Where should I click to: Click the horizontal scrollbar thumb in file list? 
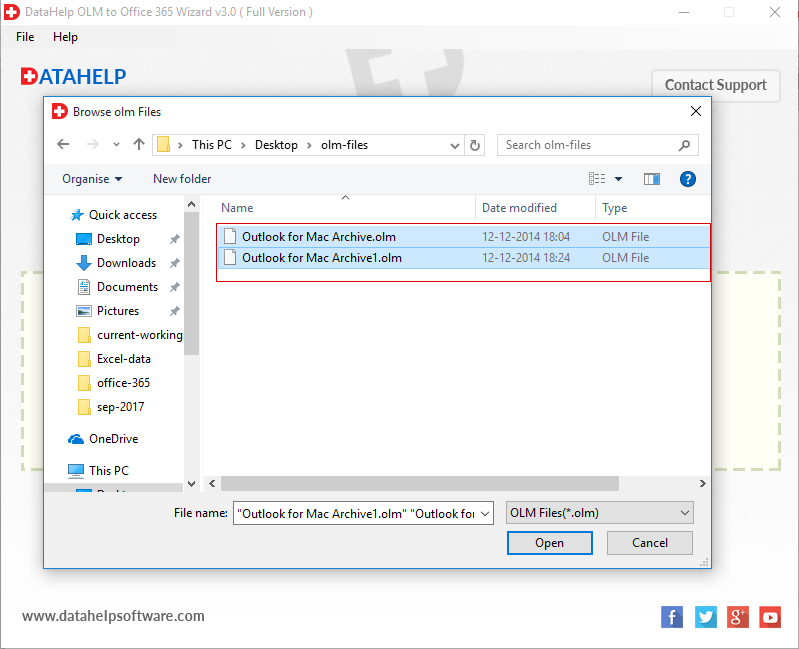(420, 484)
